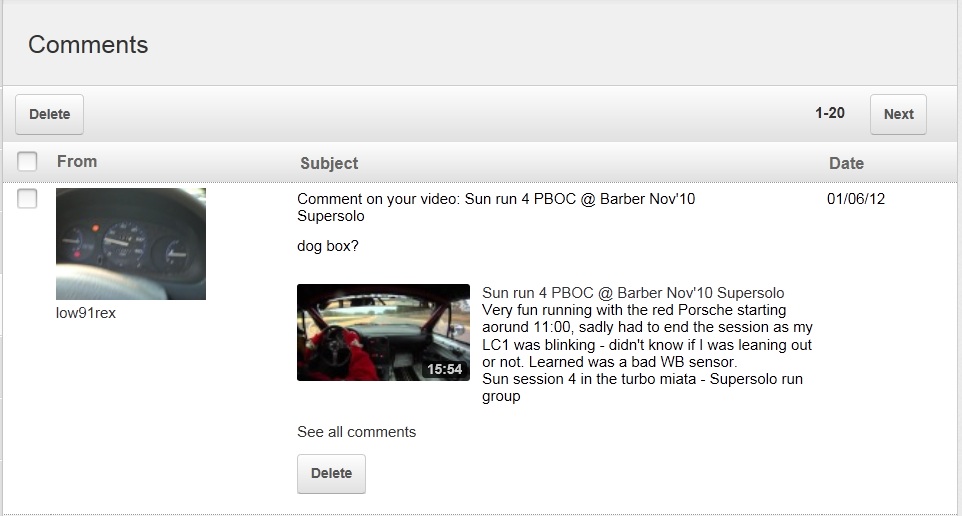The image size is (962, 516).
Task: Click the 'dog box?' comment text
Action: pyautogui.click(x=327, y=246)
